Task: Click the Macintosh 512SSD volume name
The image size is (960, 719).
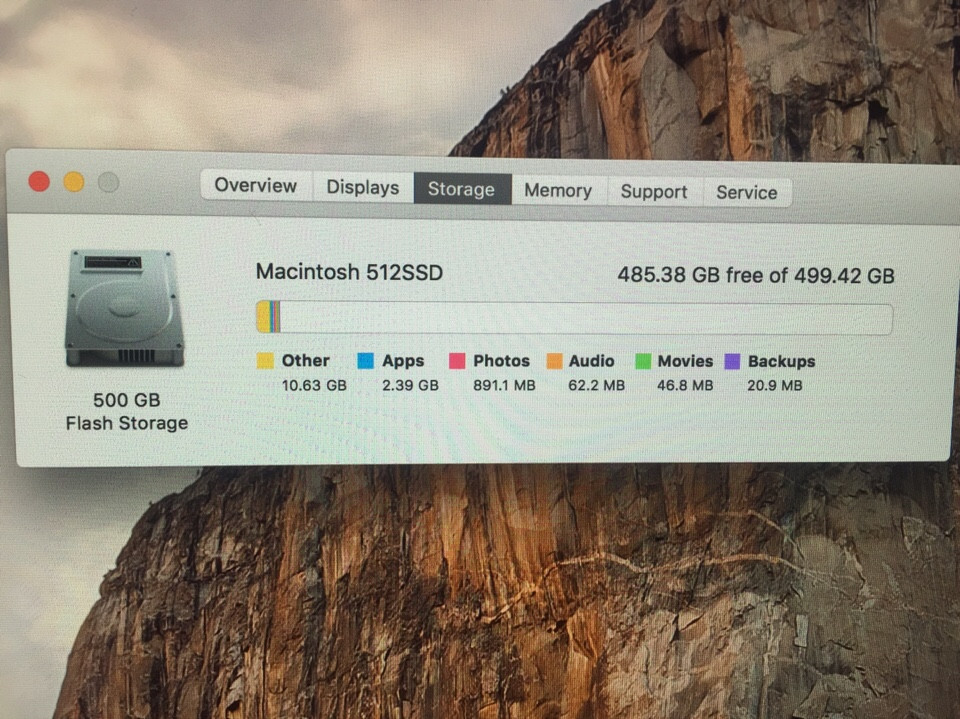Action: tap(349, 272)
